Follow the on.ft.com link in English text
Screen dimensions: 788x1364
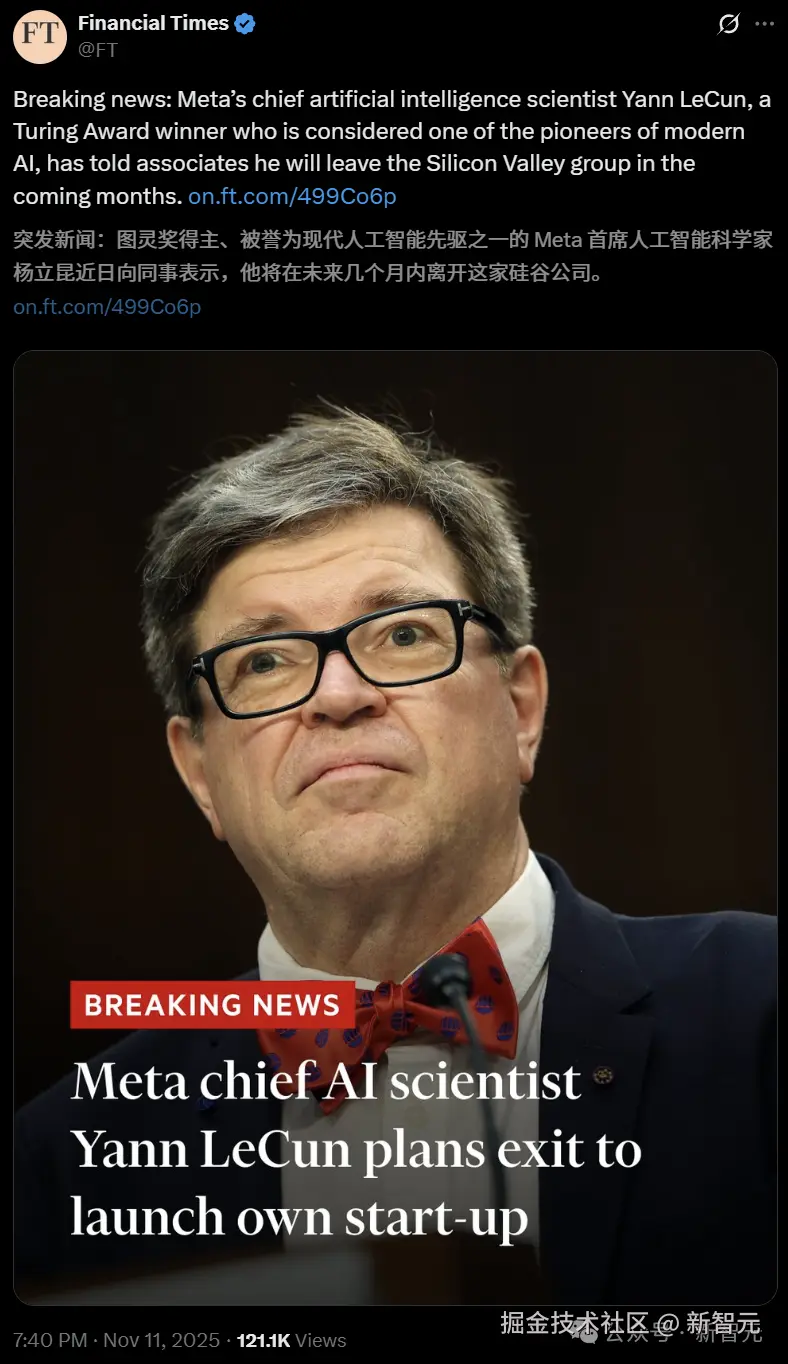[x=292, y=196]
